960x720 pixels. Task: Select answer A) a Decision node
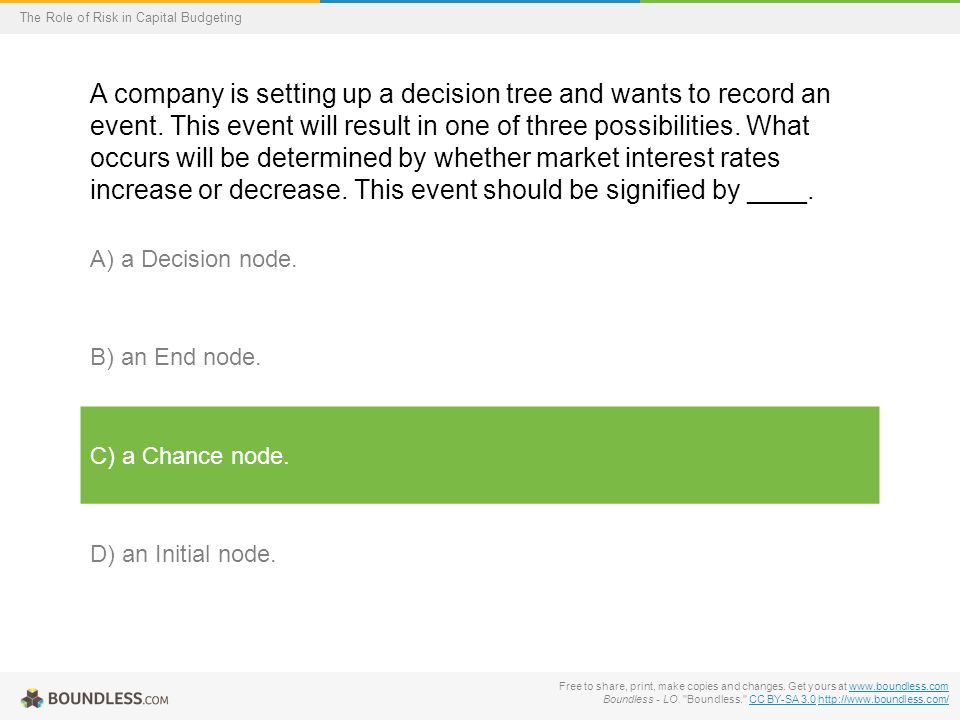coord(193,259)
